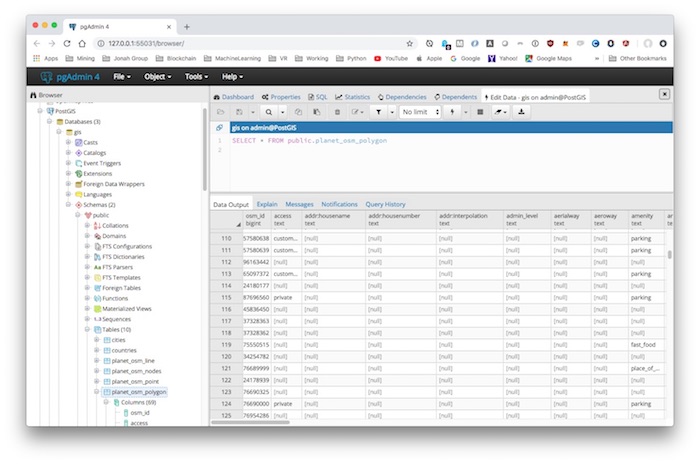Open the Help menu
Viewport: 700px width, 464px height.
[233, 77]
